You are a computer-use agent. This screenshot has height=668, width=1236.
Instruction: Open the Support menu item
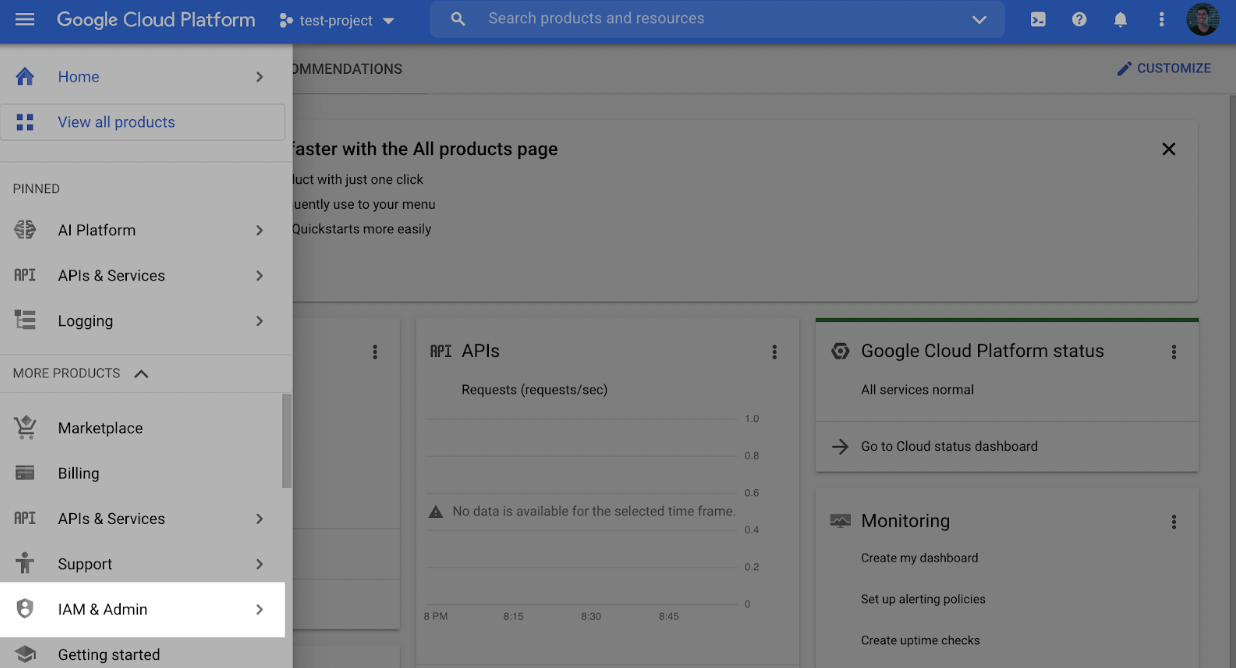coord(142,564)
